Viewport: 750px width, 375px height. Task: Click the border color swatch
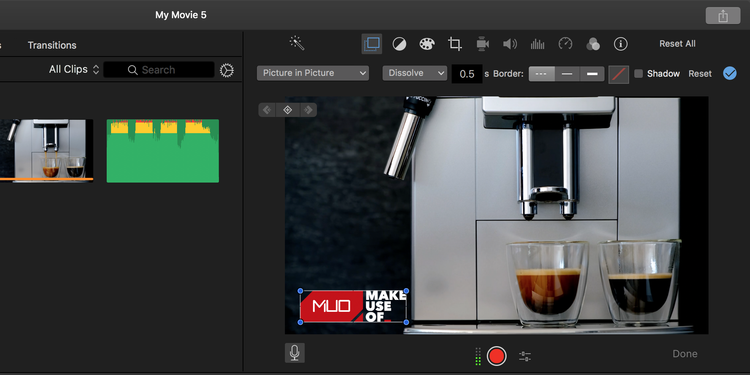click(618, 74)
